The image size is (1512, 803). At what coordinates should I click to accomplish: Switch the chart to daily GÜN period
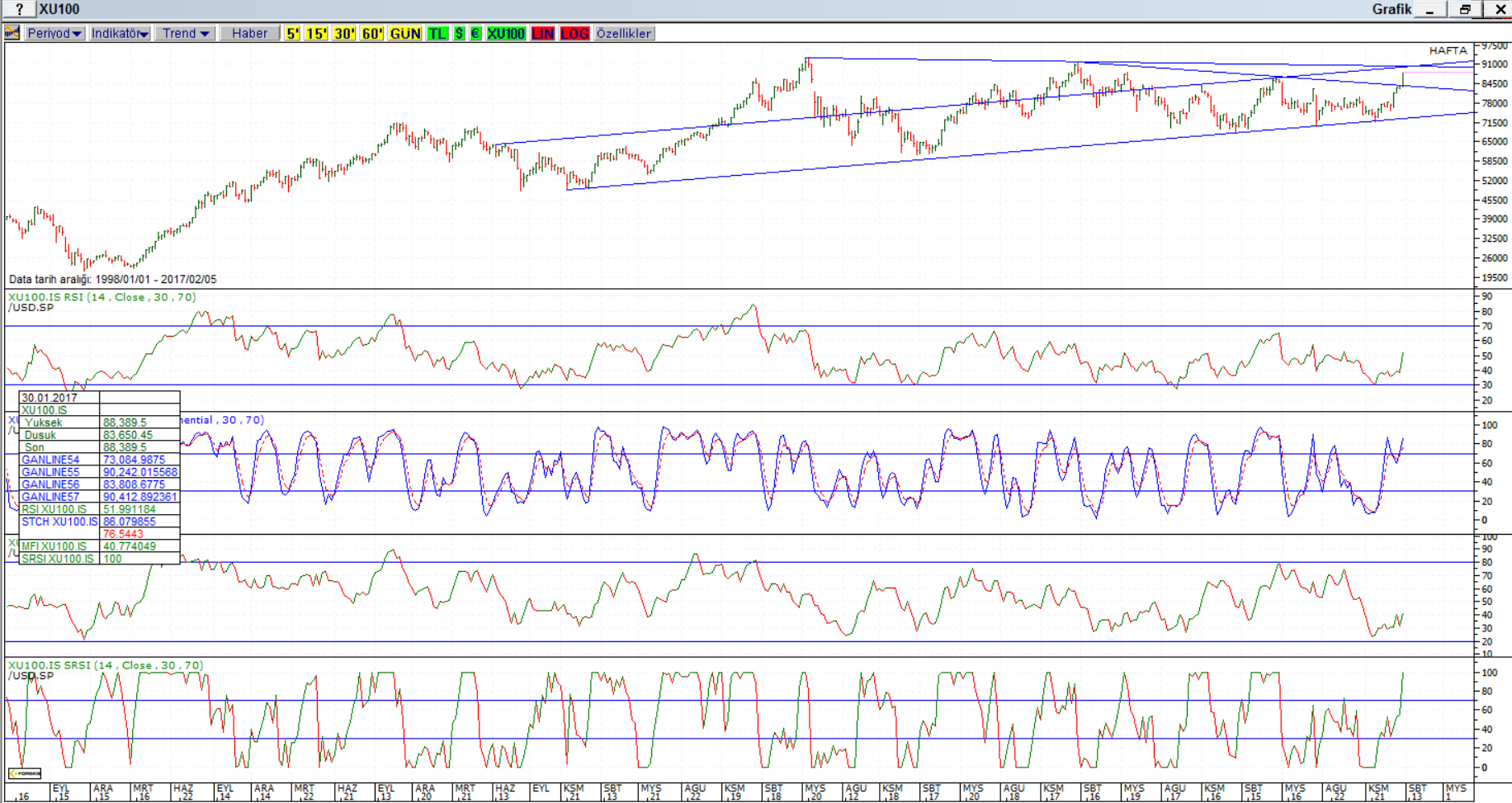click(404, 34)
